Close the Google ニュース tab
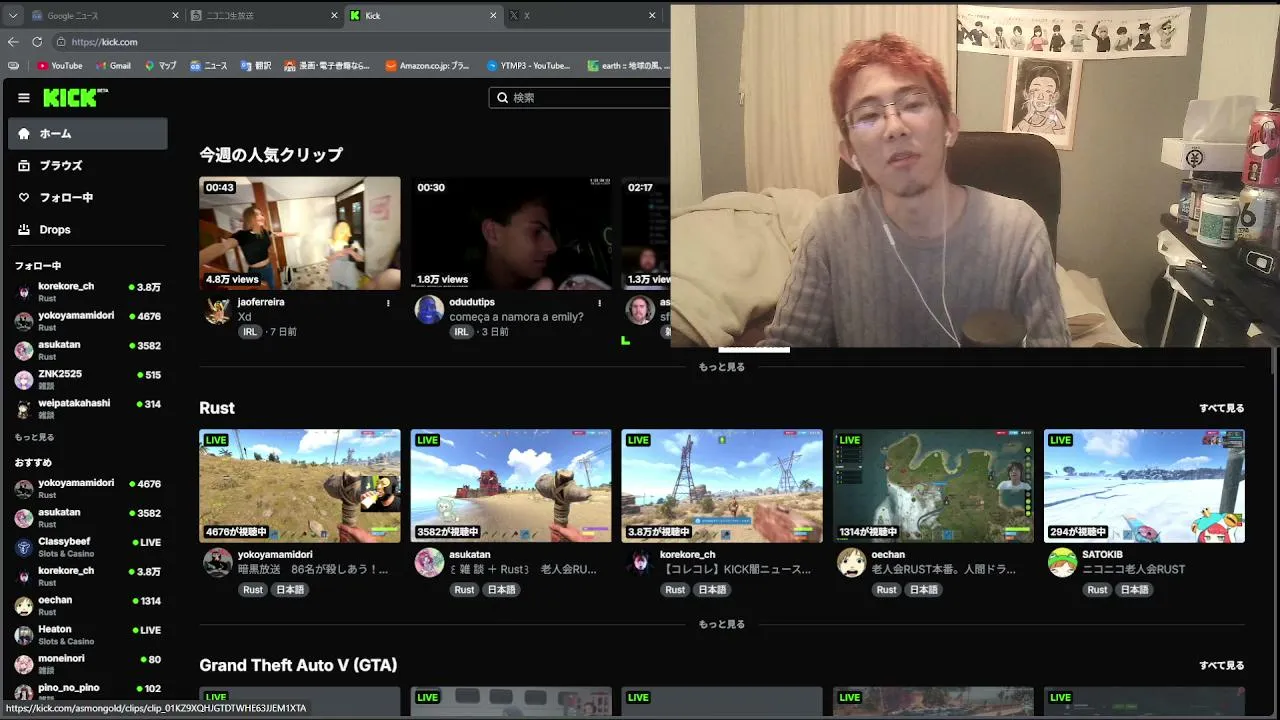Screen dimensions: 1280x720 (x=176, y=16)
